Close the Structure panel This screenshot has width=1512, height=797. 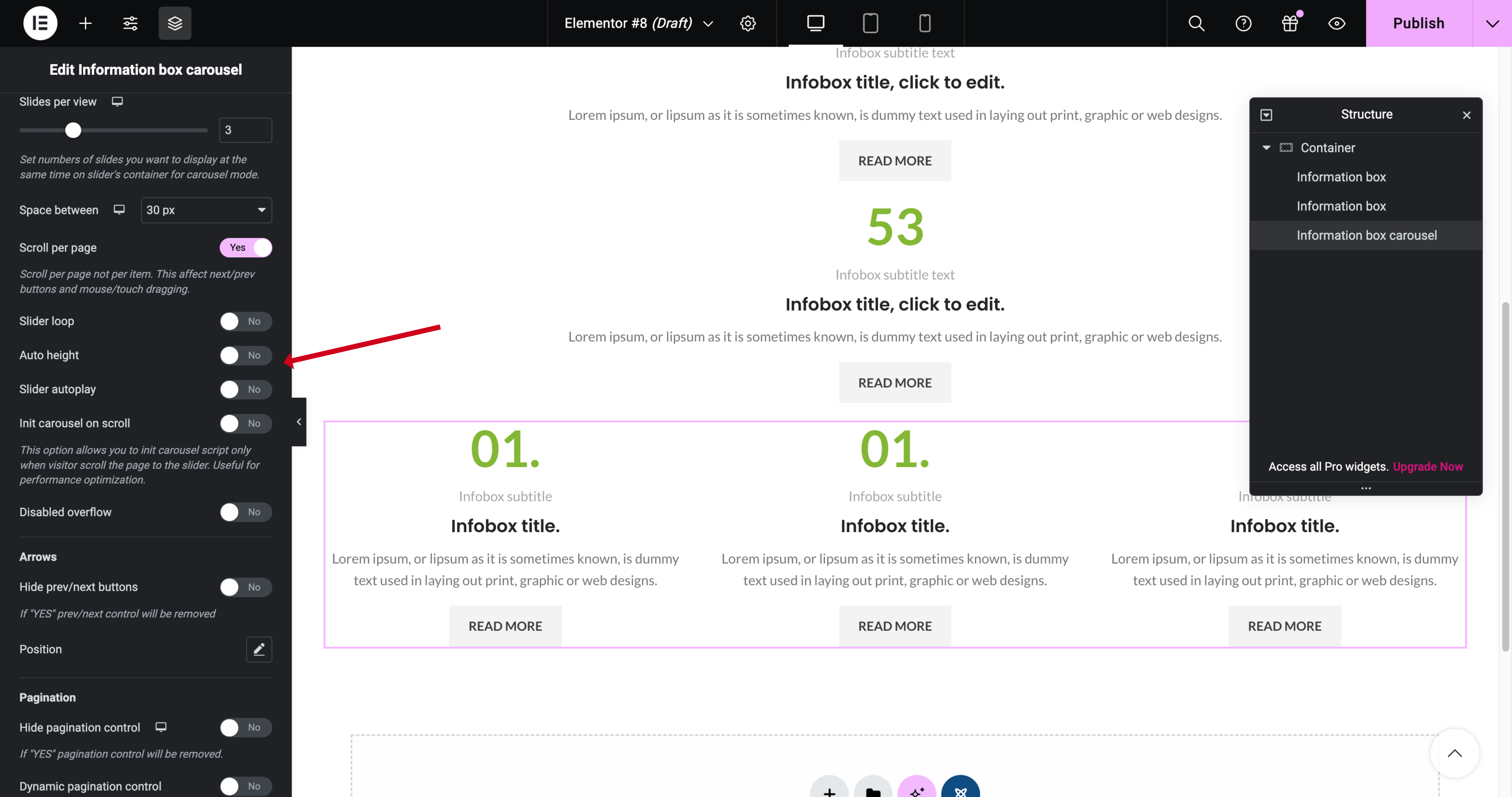pos(1467,115)
